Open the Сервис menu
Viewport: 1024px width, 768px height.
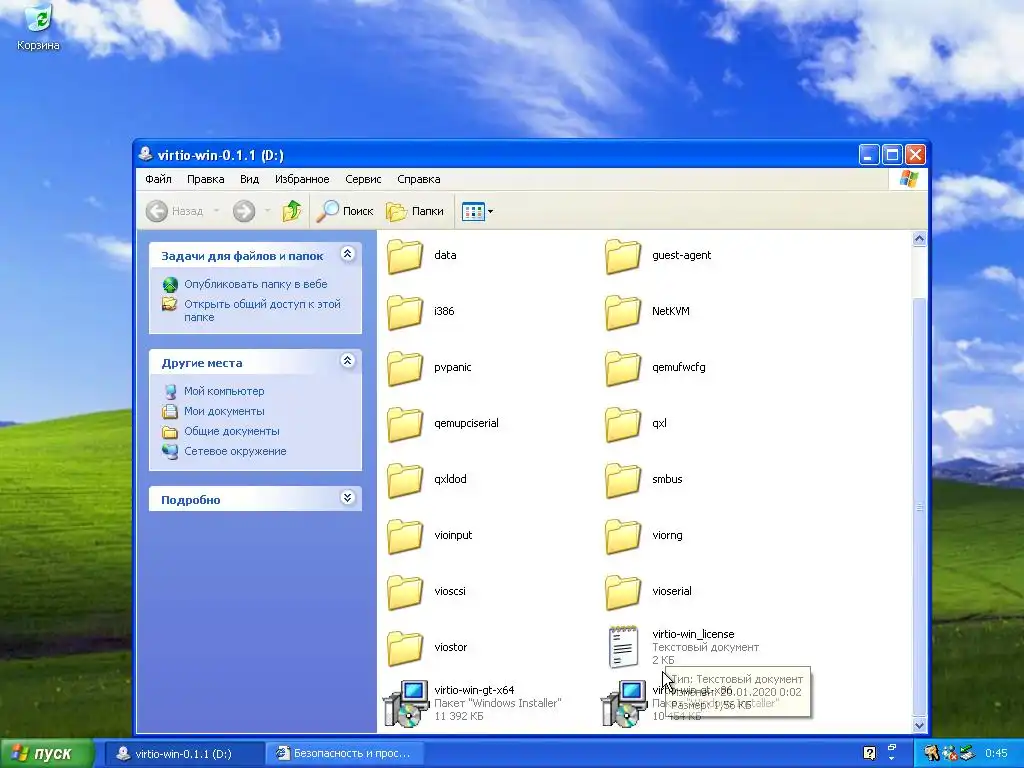click(363, 179)
